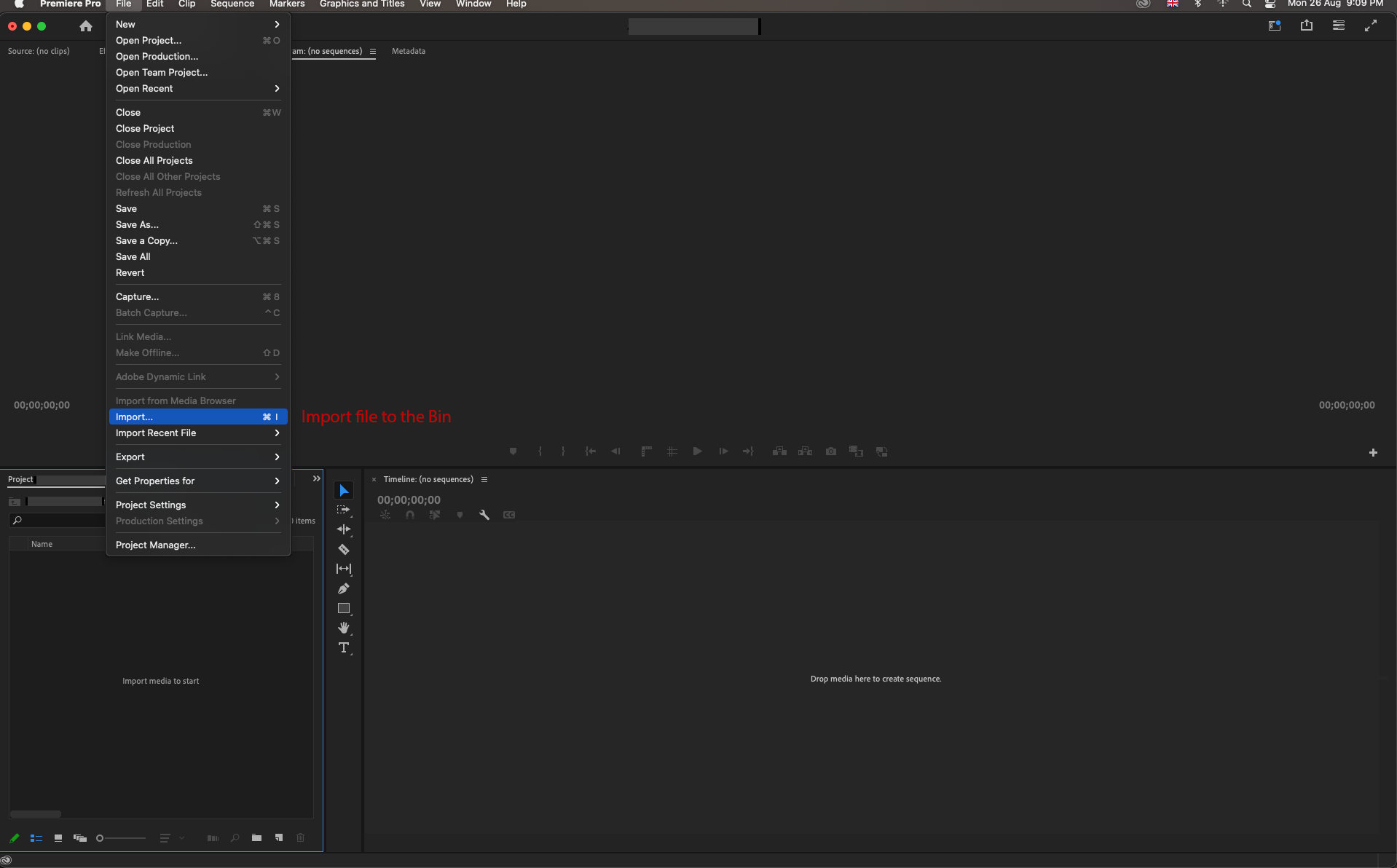1397x868 pixels.
Task: Click the Add Marker button in Program monitor
Action: coord(513,451)
